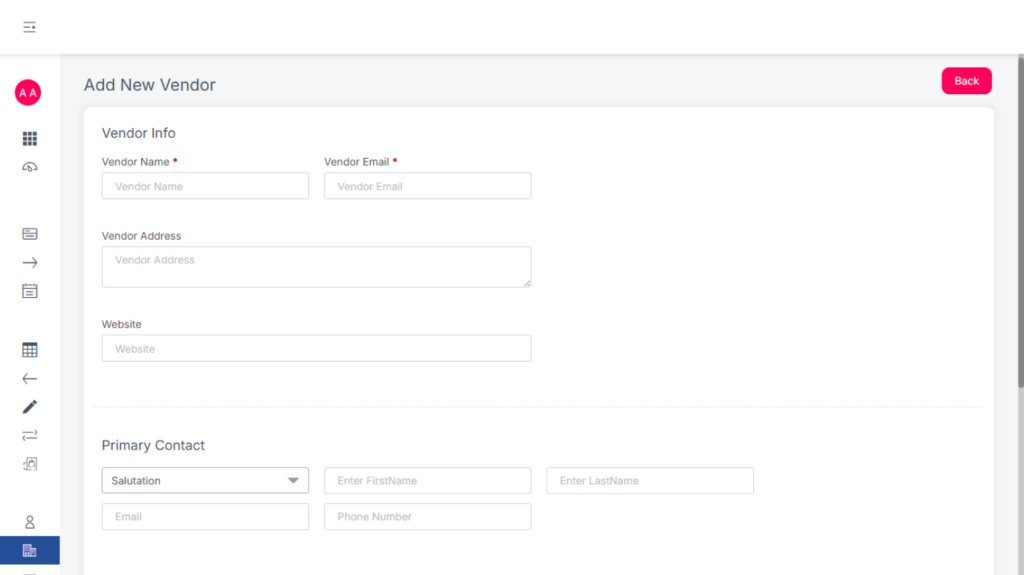Click the Enter FirstName field

pos(427,481)
